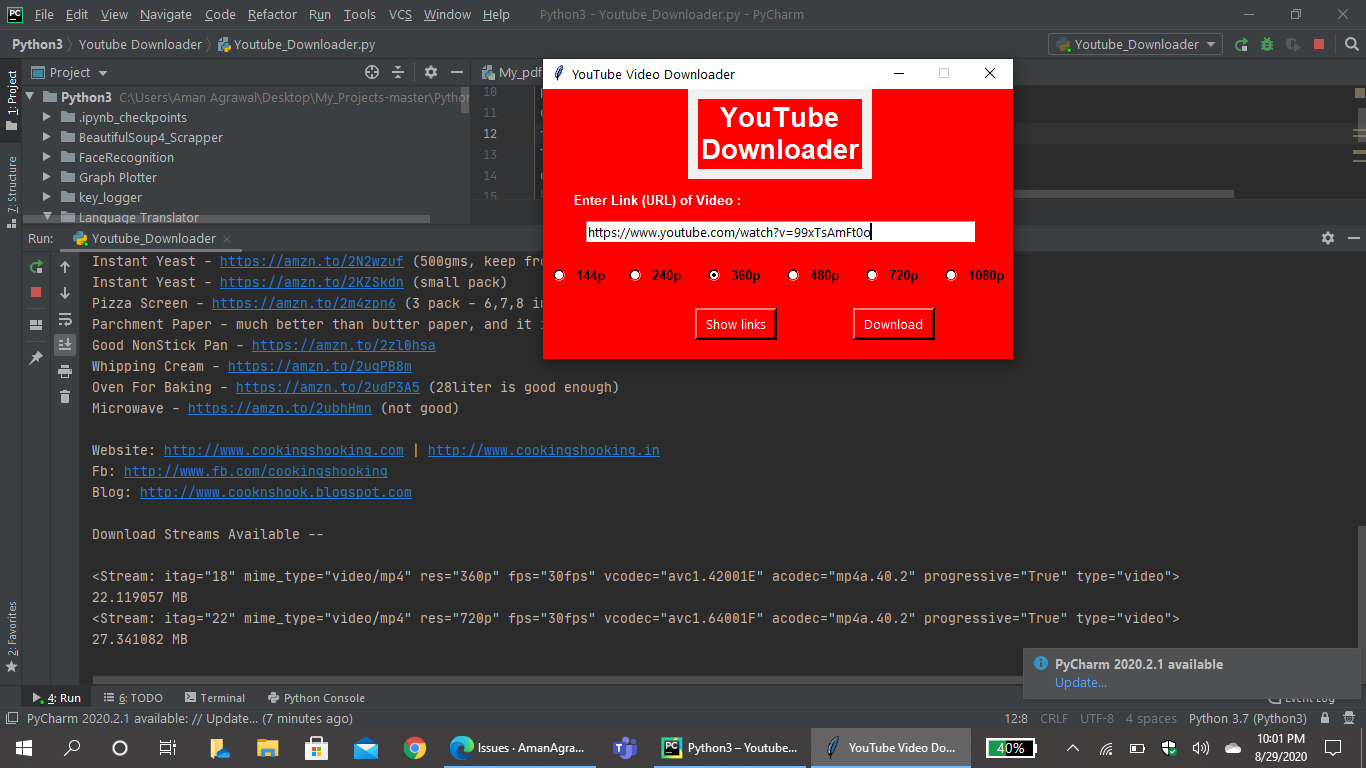Click inside the video URL input field

780,231
